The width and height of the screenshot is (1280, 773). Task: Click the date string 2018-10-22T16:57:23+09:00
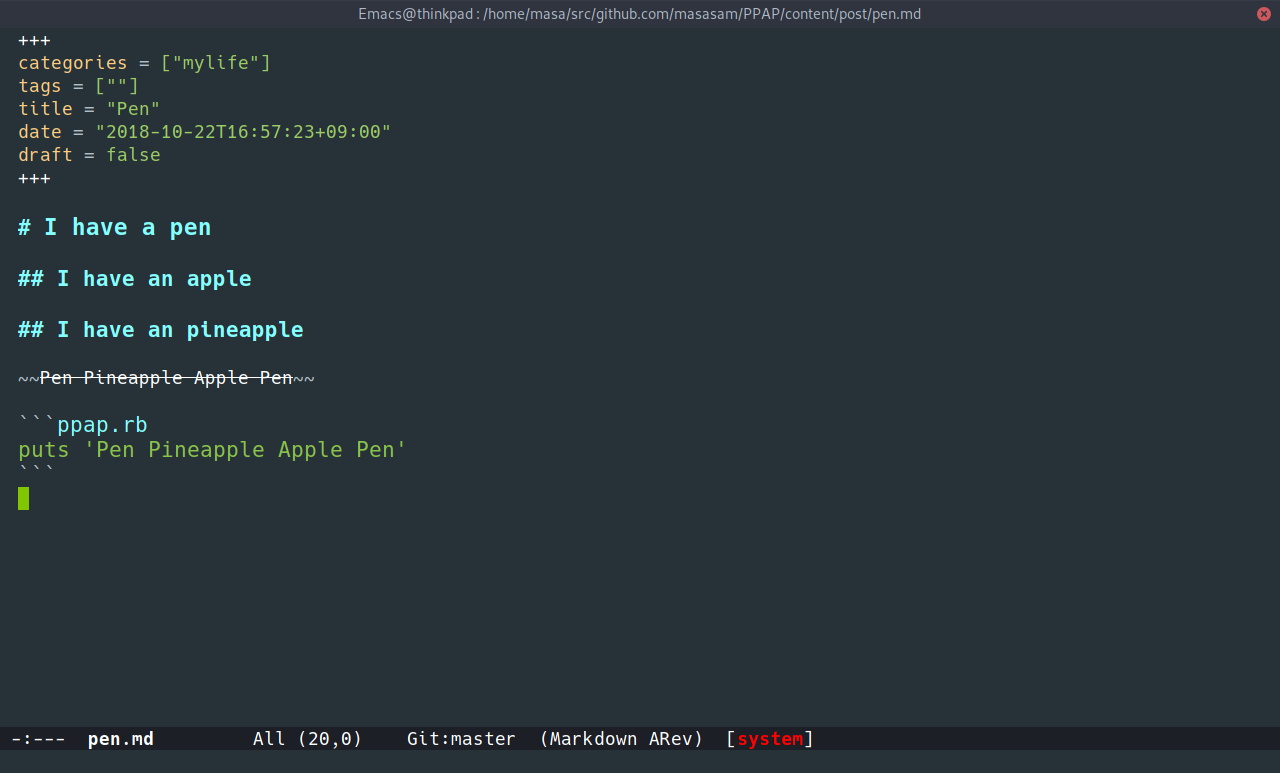[x=243, y=132]
